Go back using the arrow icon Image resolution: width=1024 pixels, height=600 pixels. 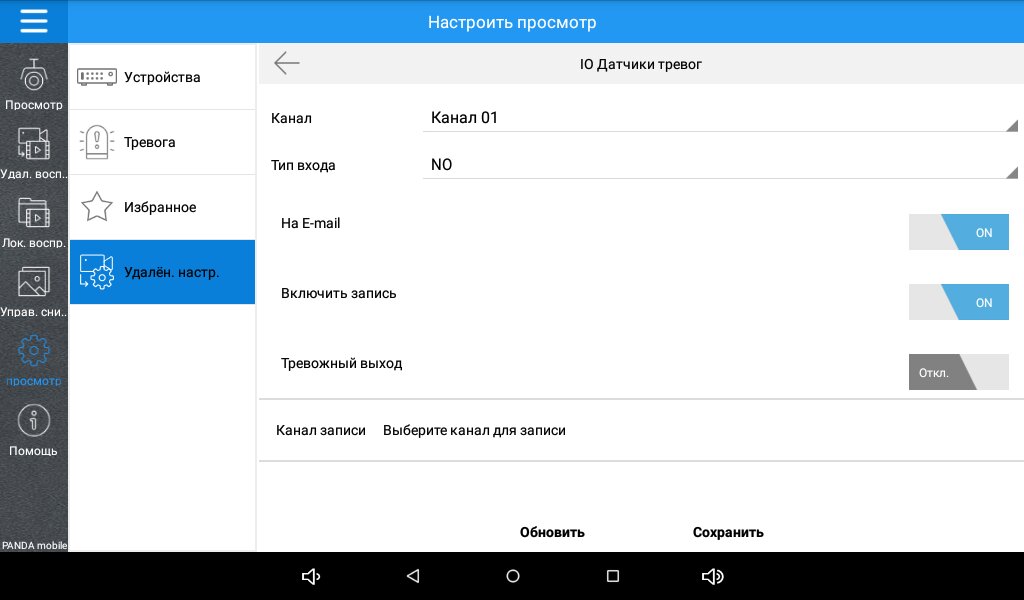point(287,64)
